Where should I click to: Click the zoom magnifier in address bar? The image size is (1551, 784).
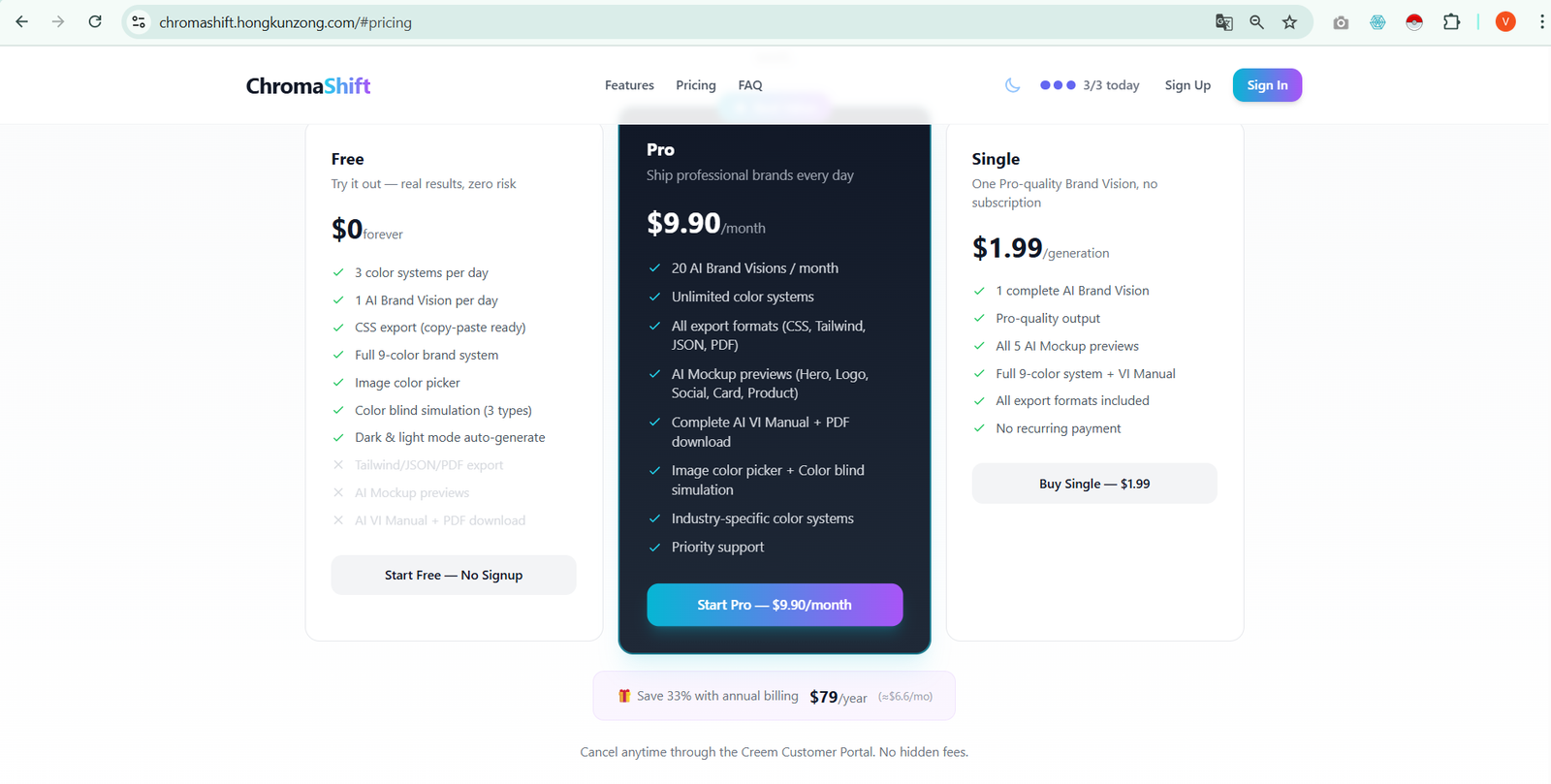(x=1256, y=22)
